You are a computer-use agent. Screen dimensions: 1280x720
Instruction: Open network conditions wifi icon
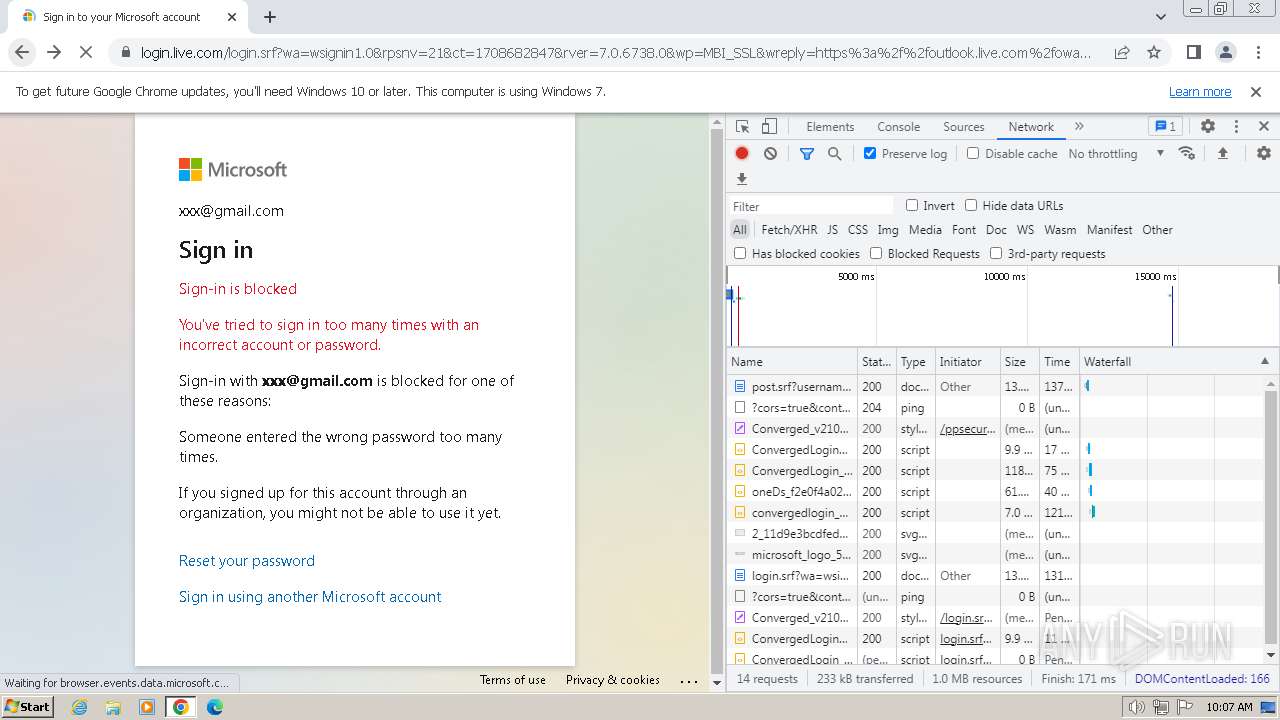[1187, 154]
